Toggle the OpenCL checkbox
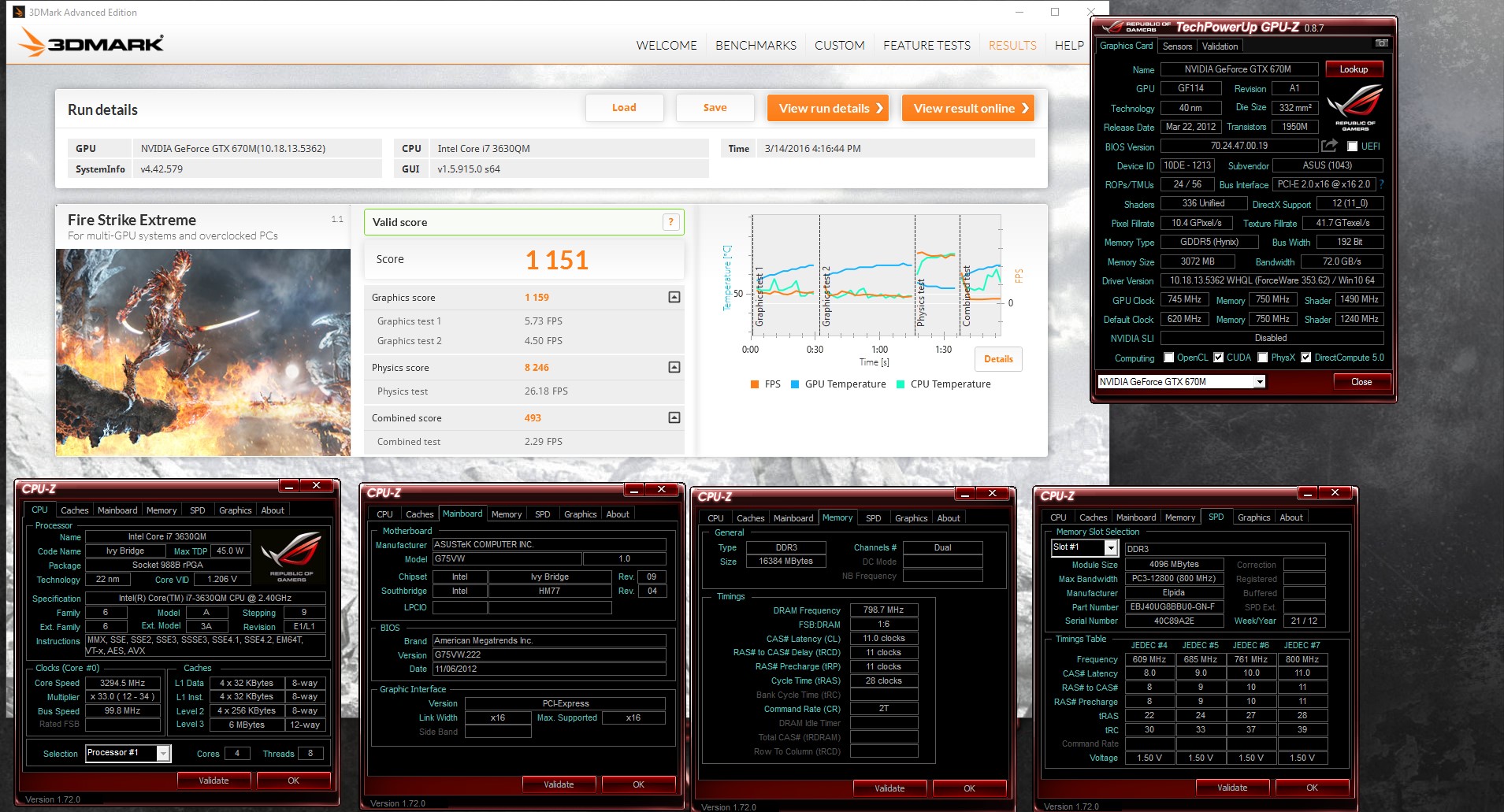Screen dimensions: 1504x812 tap(1169, 358)
